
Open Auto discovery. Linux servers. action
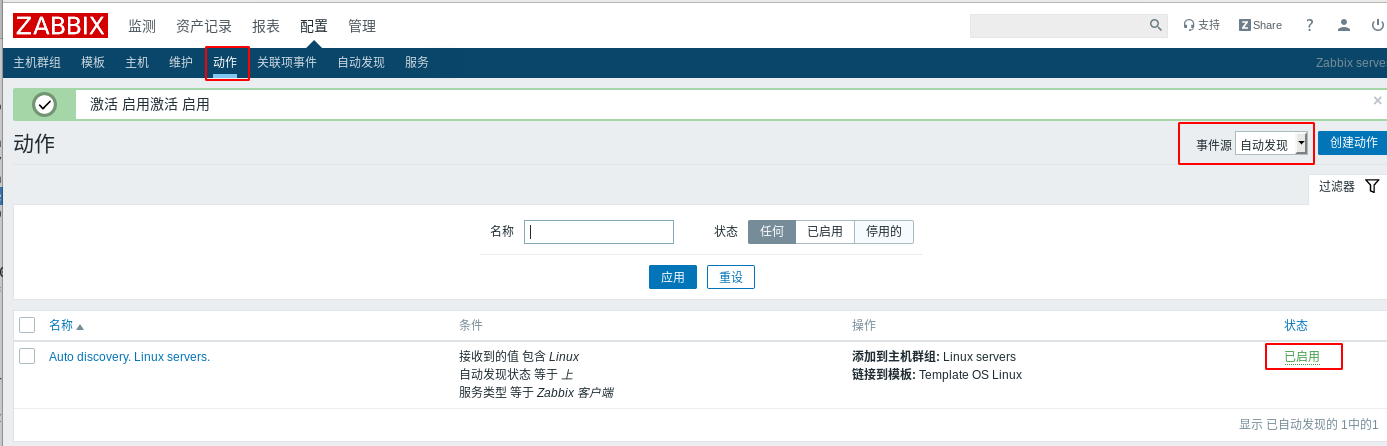(x=129, y=357)
